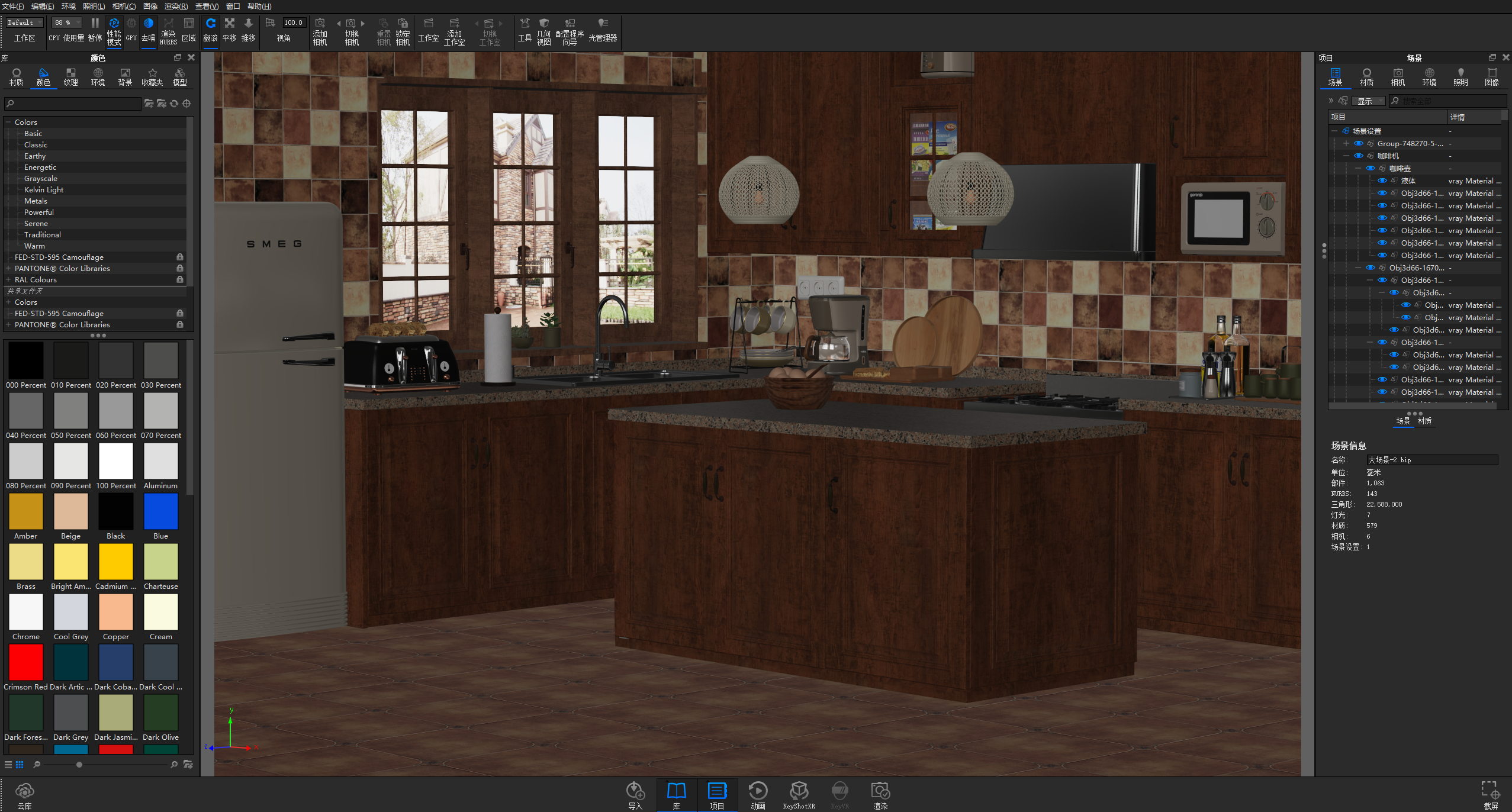1512x812 pixels.
Task: Click the 渲染 (Render) button
Action: click(x=880, y=793)
